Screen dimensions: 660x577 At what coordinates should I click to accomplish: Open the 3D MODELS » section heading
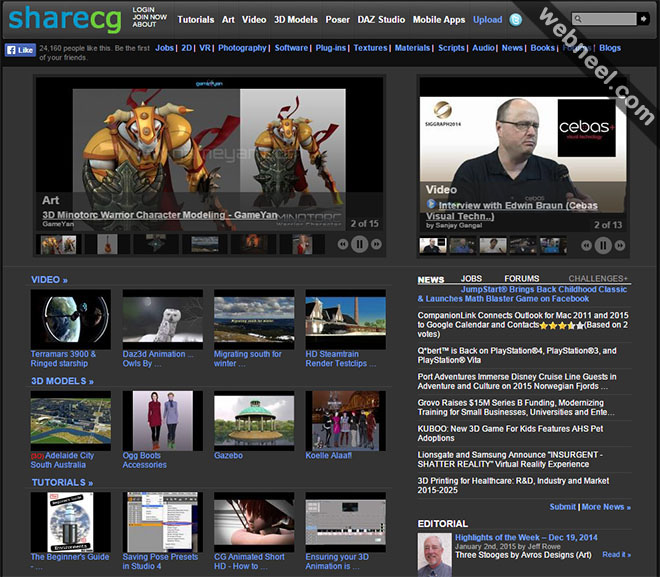click(x=62, y=381)
